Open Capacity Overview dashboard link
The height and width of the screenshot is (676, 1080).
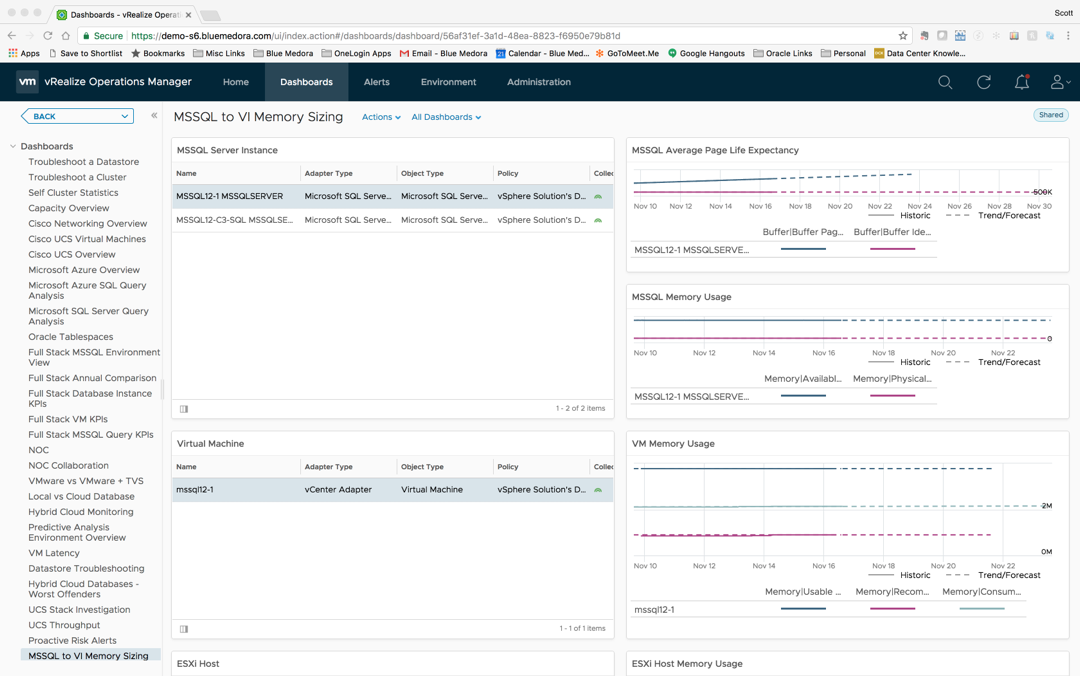coord(69,208)
